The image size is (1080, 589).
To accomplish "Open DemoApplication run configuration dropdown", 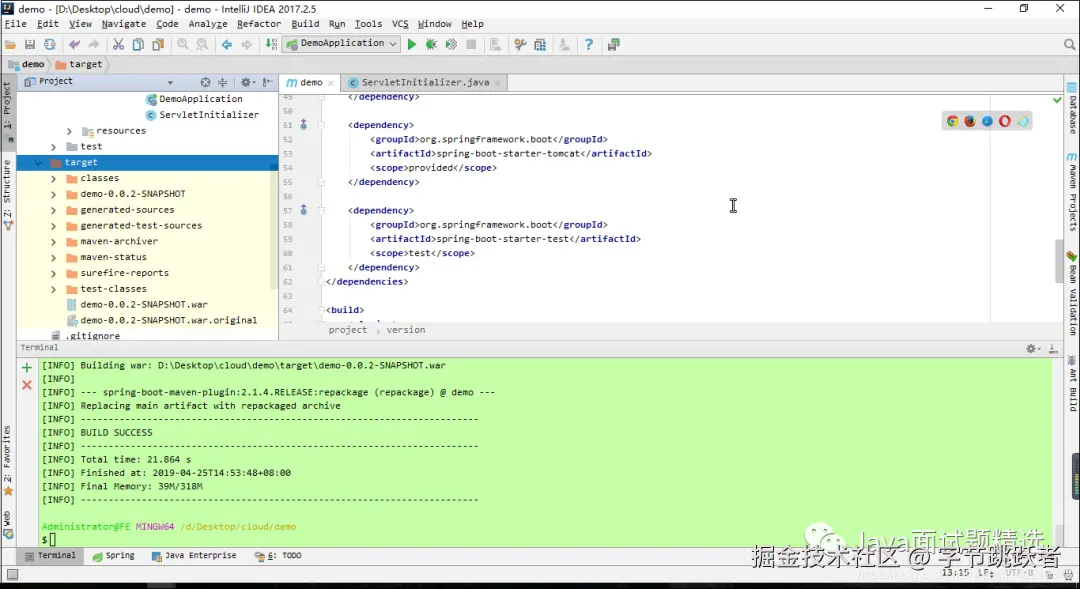I will click(x=342, y=43).
